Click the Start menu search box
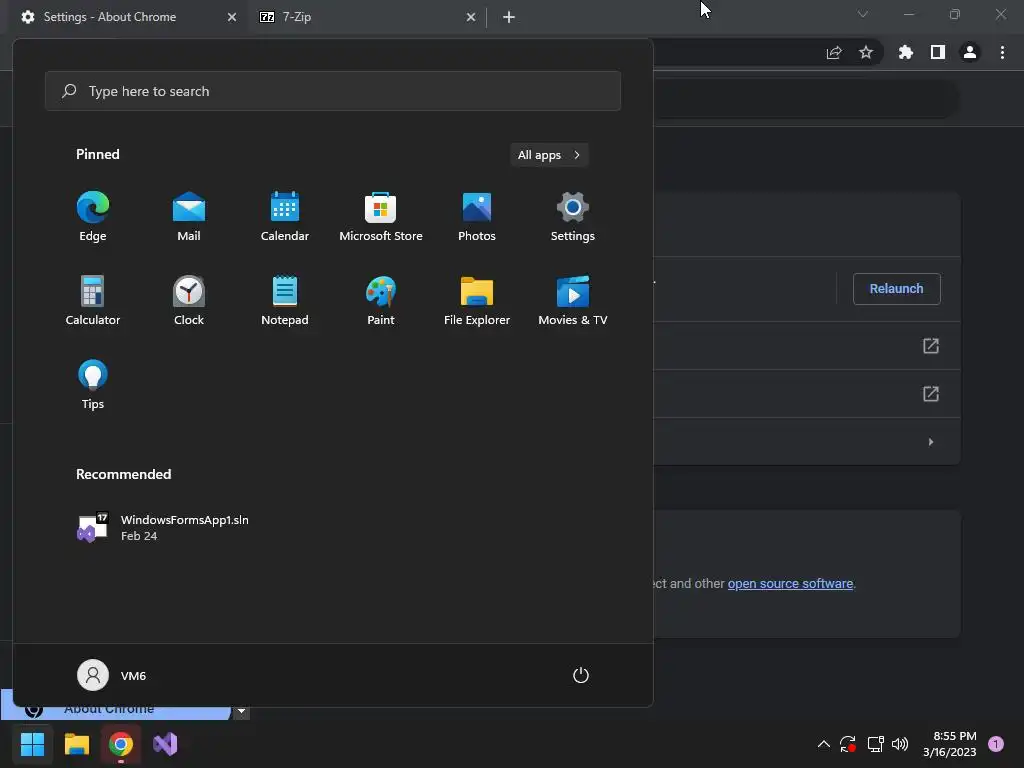 coord(333,91)
